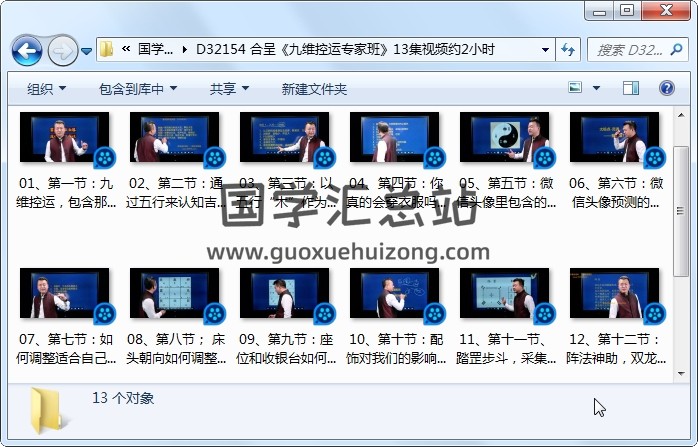Select video thumbnail 04、第四节
Viewport: 698px width, 447px height.
(x=394, y=138)
